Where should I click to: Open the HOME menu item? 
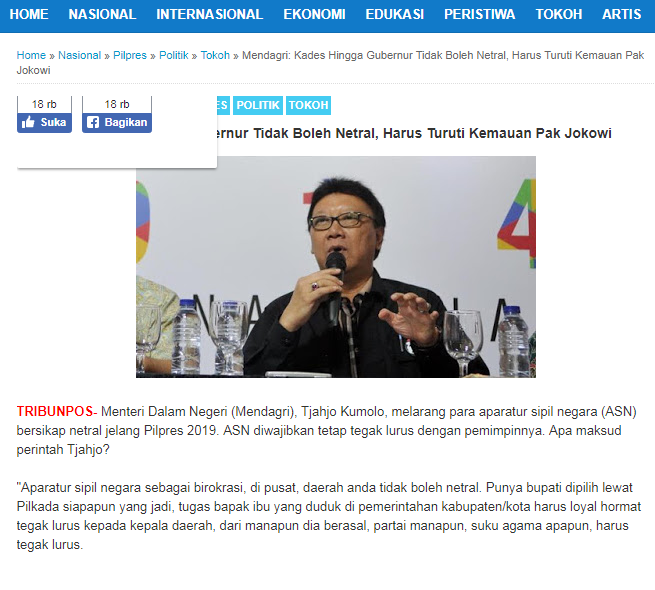pos(29,14)
